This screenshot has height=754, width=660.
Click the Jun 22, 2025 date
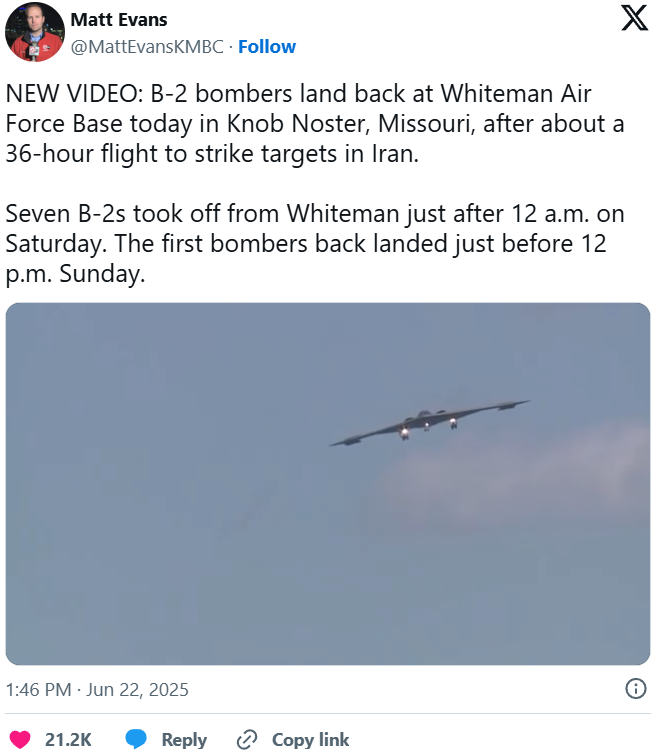[137, 690]
